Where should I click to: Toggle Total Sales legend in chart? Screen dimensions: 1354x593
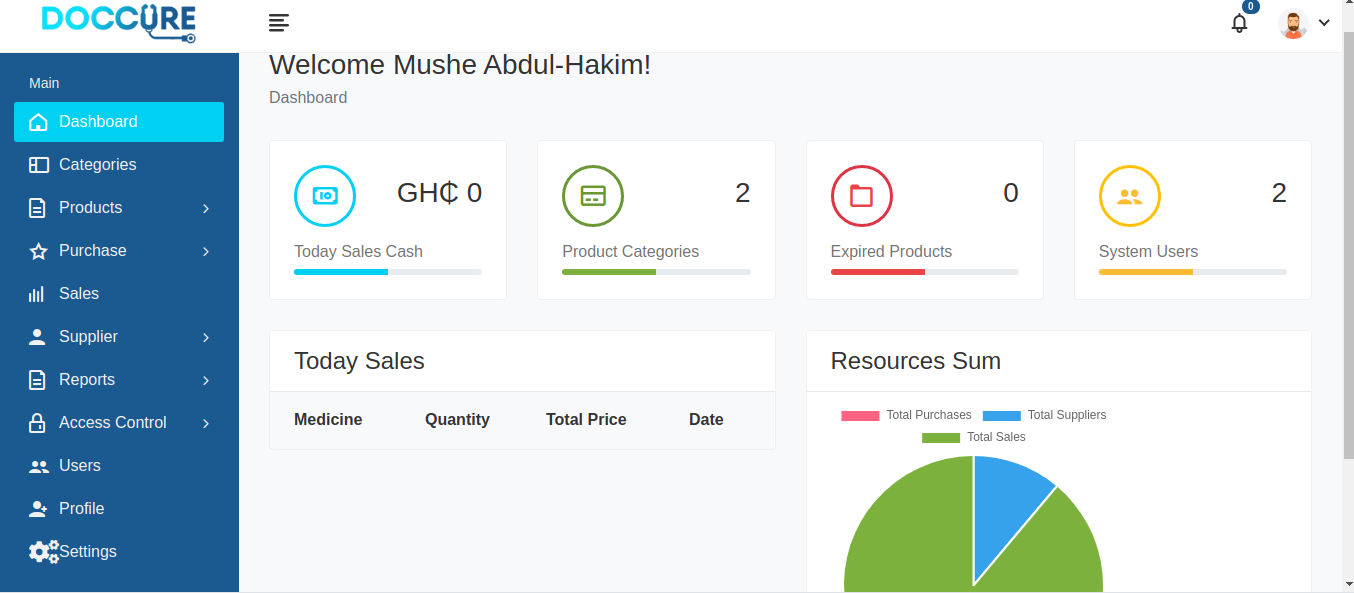[x=974, y=437]
